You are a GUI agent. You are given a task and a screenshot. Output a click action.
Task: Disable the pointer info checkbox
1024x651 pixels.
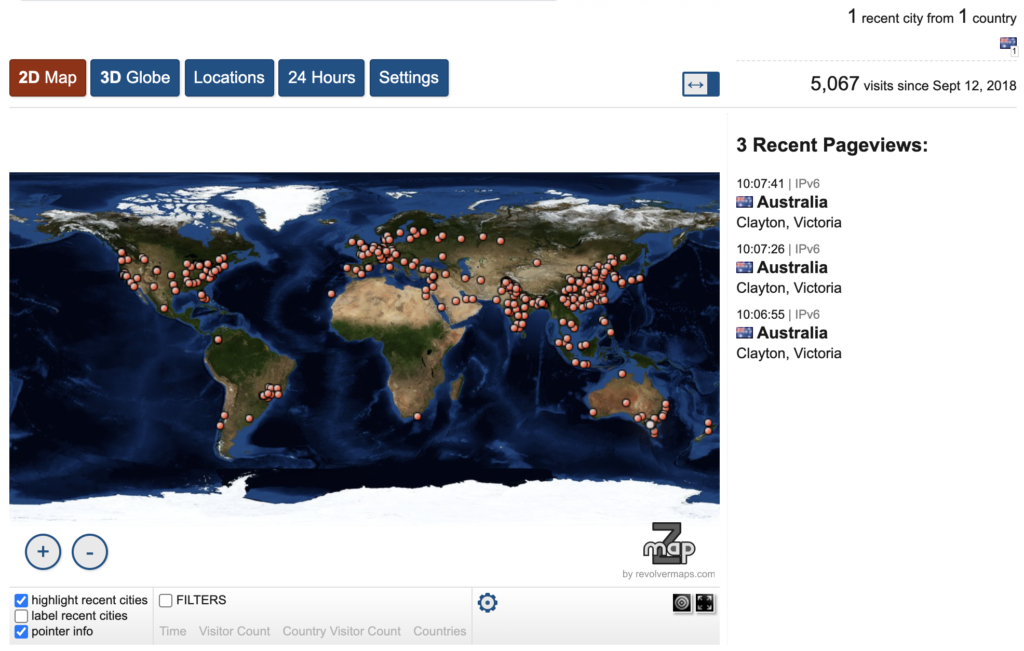coord(21,632)
